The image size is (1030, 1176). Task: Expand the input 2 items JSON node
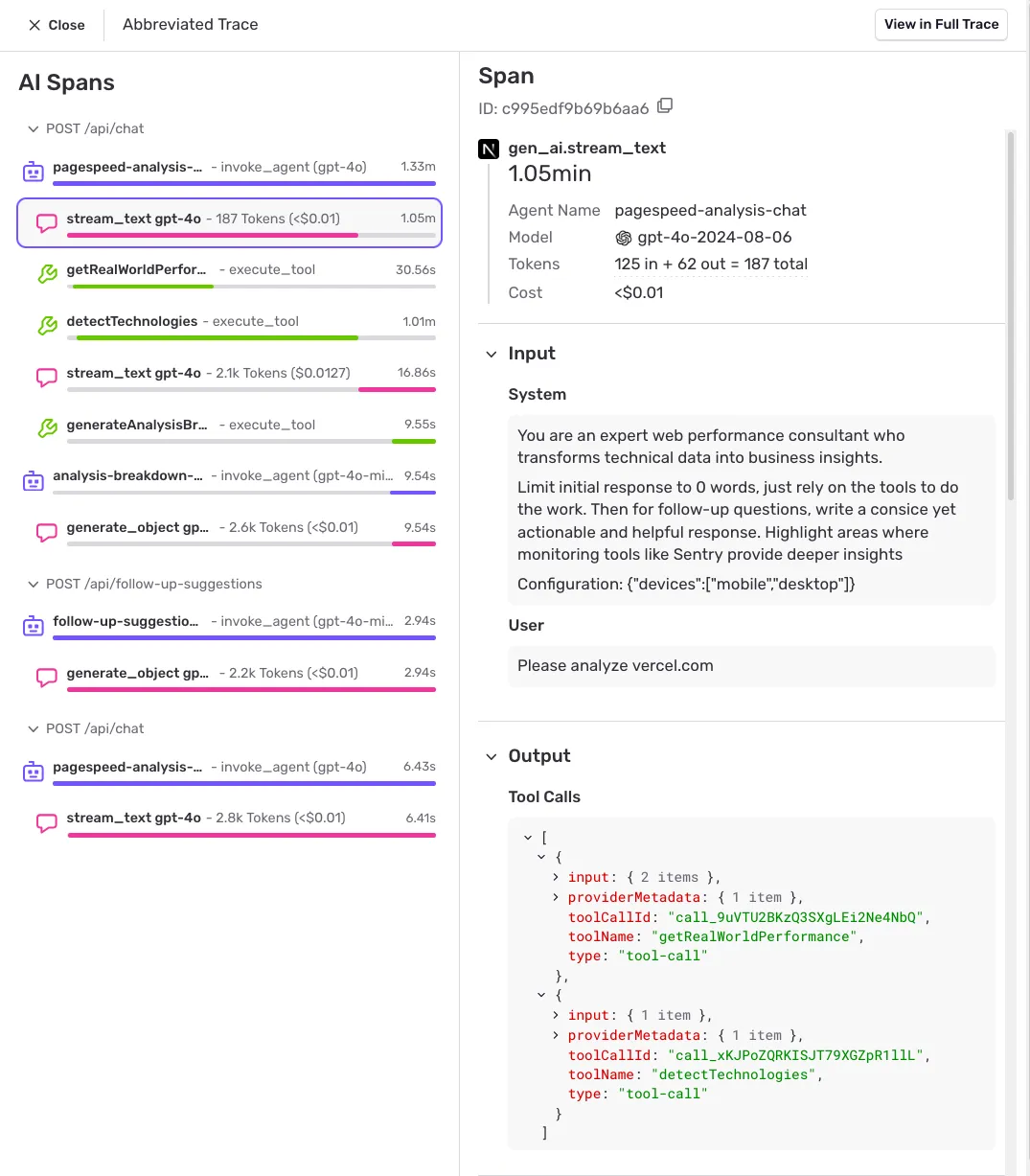[556, 877]
